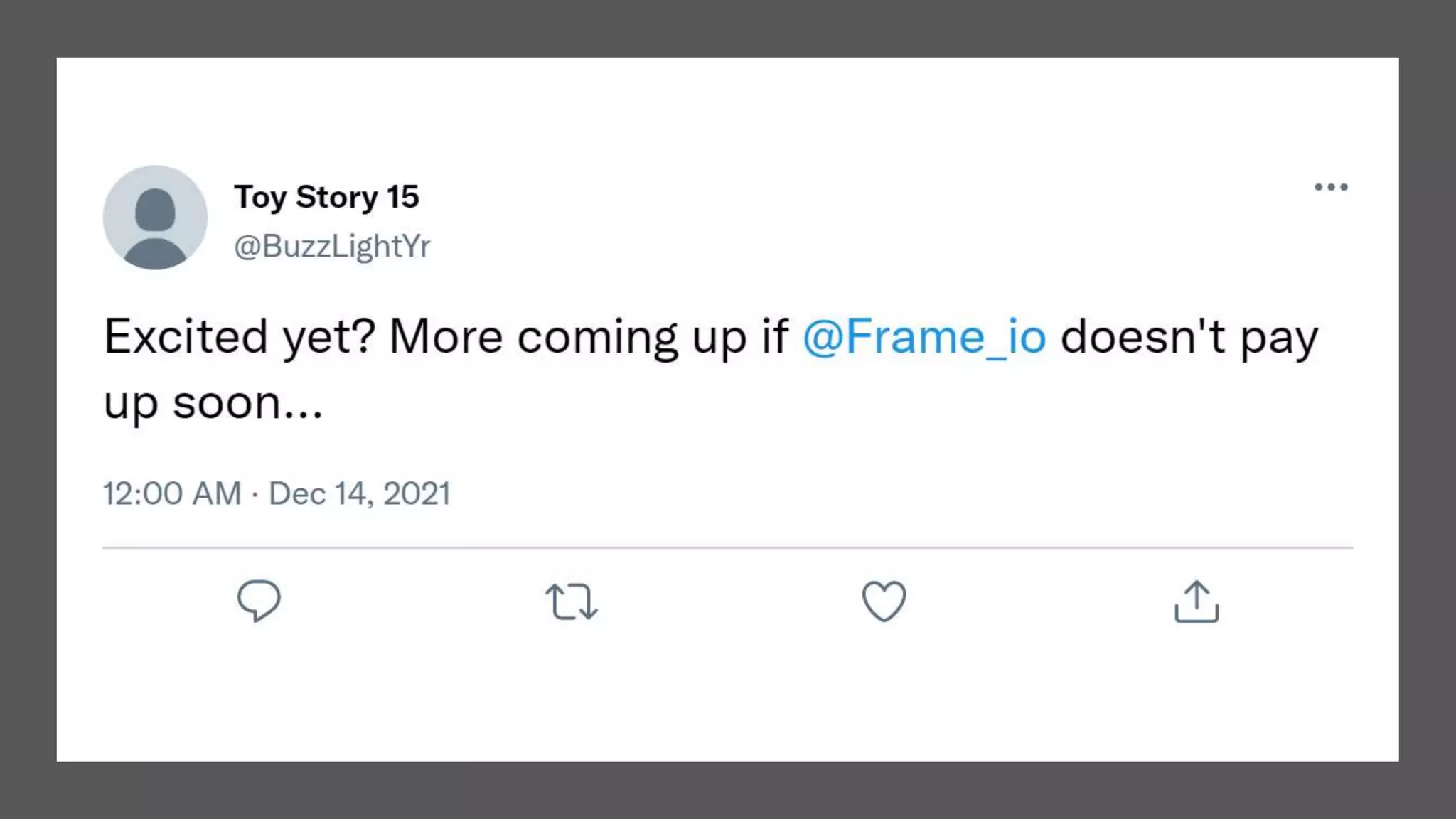1456x819 pixels.
Task: Like the tweet with the heart icon
Action: (x=884, y=601)
